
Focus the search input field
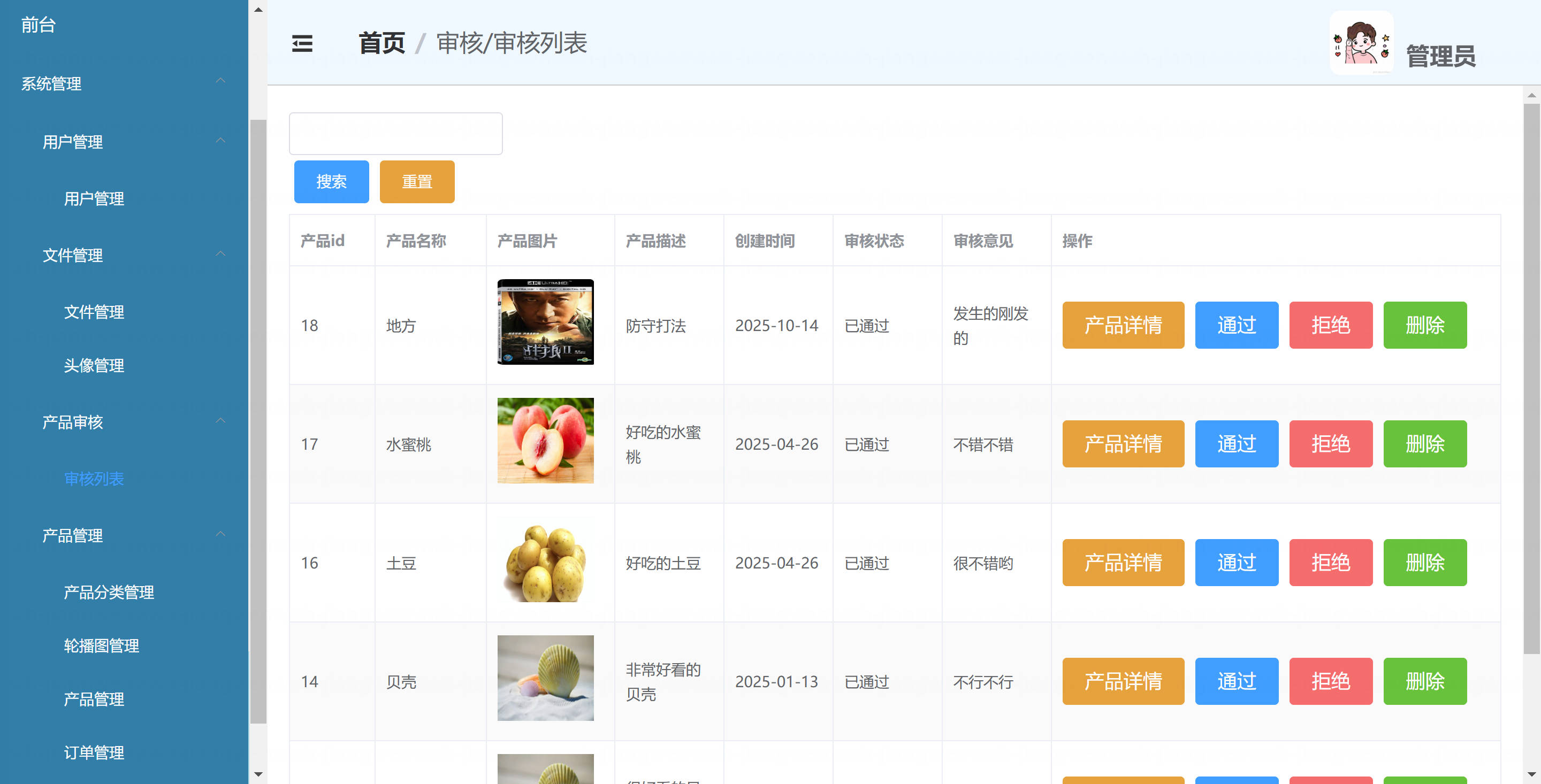[396, 134]
